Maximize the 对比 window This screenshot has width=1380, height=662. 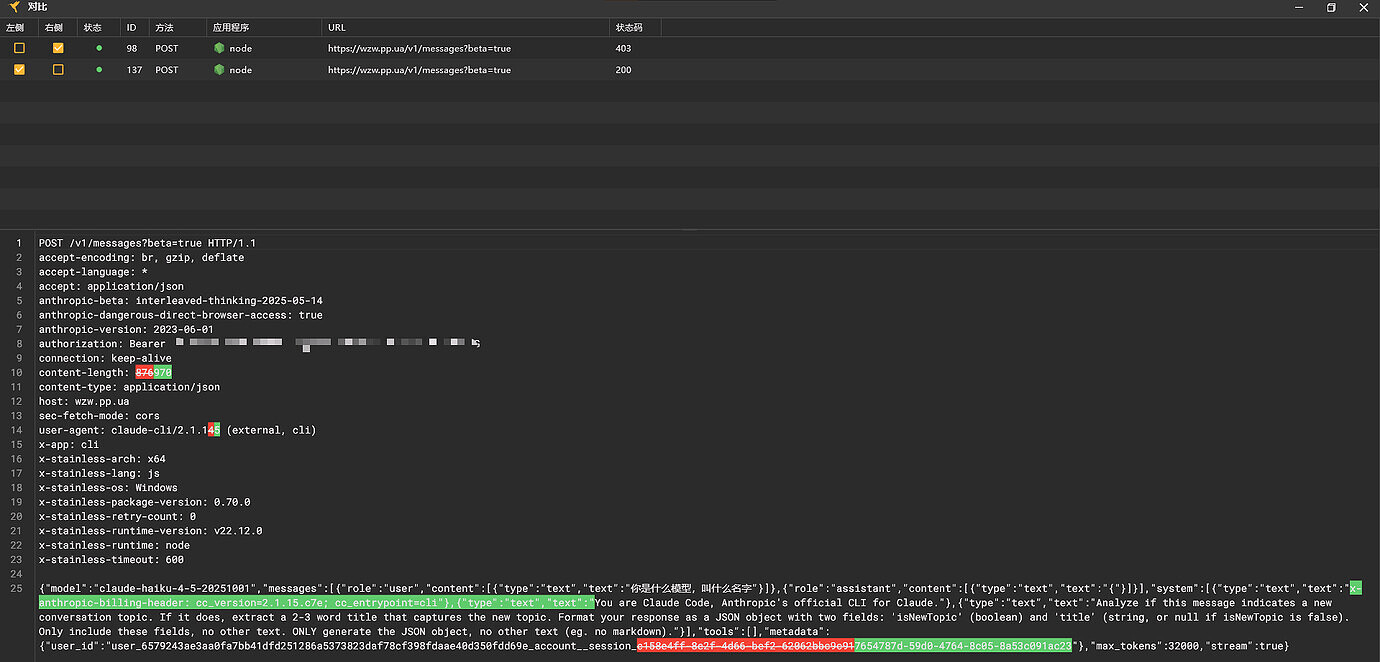pos(1331,7)
